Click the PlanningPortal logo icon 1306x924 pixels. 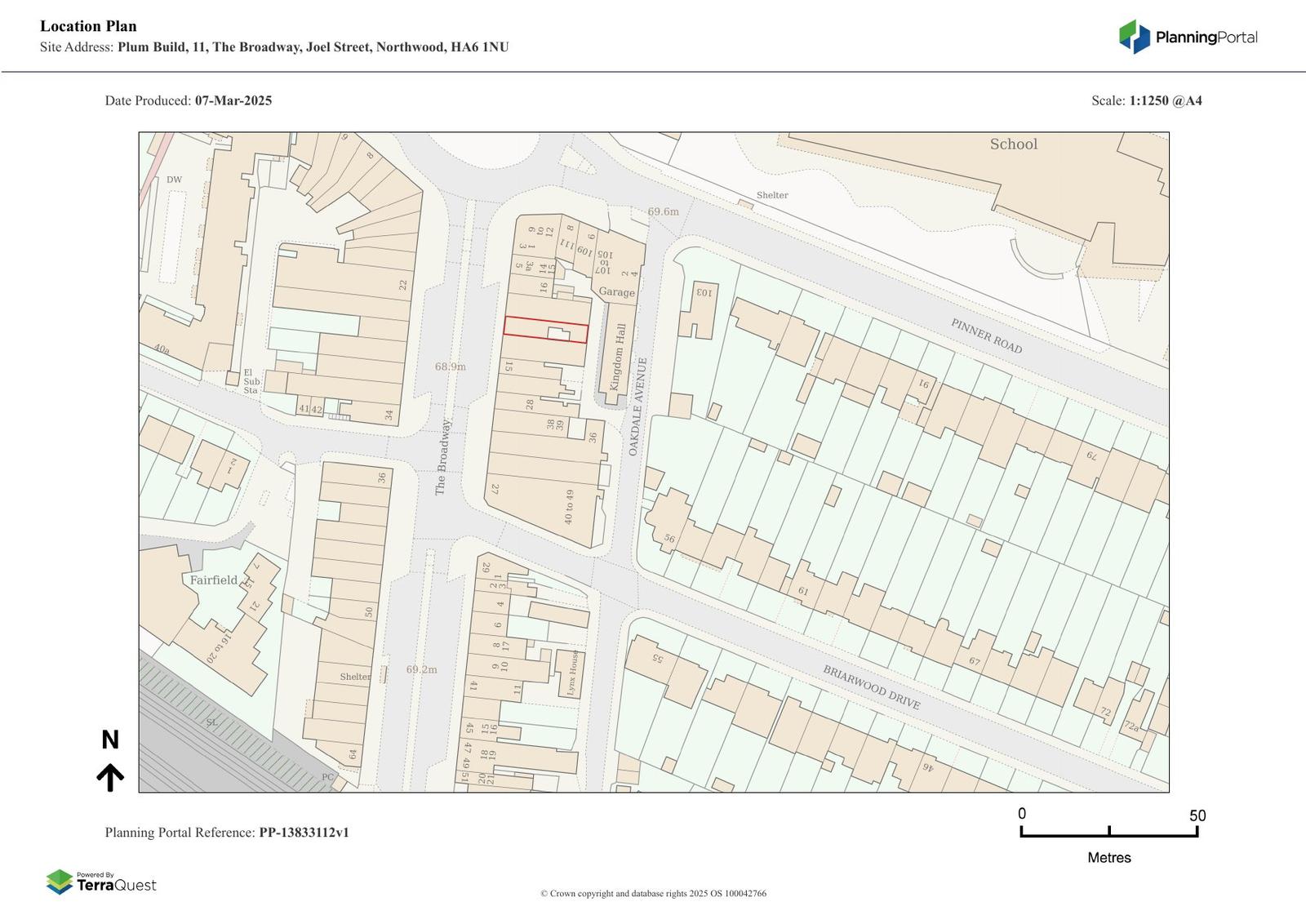tap(1134, 37)
